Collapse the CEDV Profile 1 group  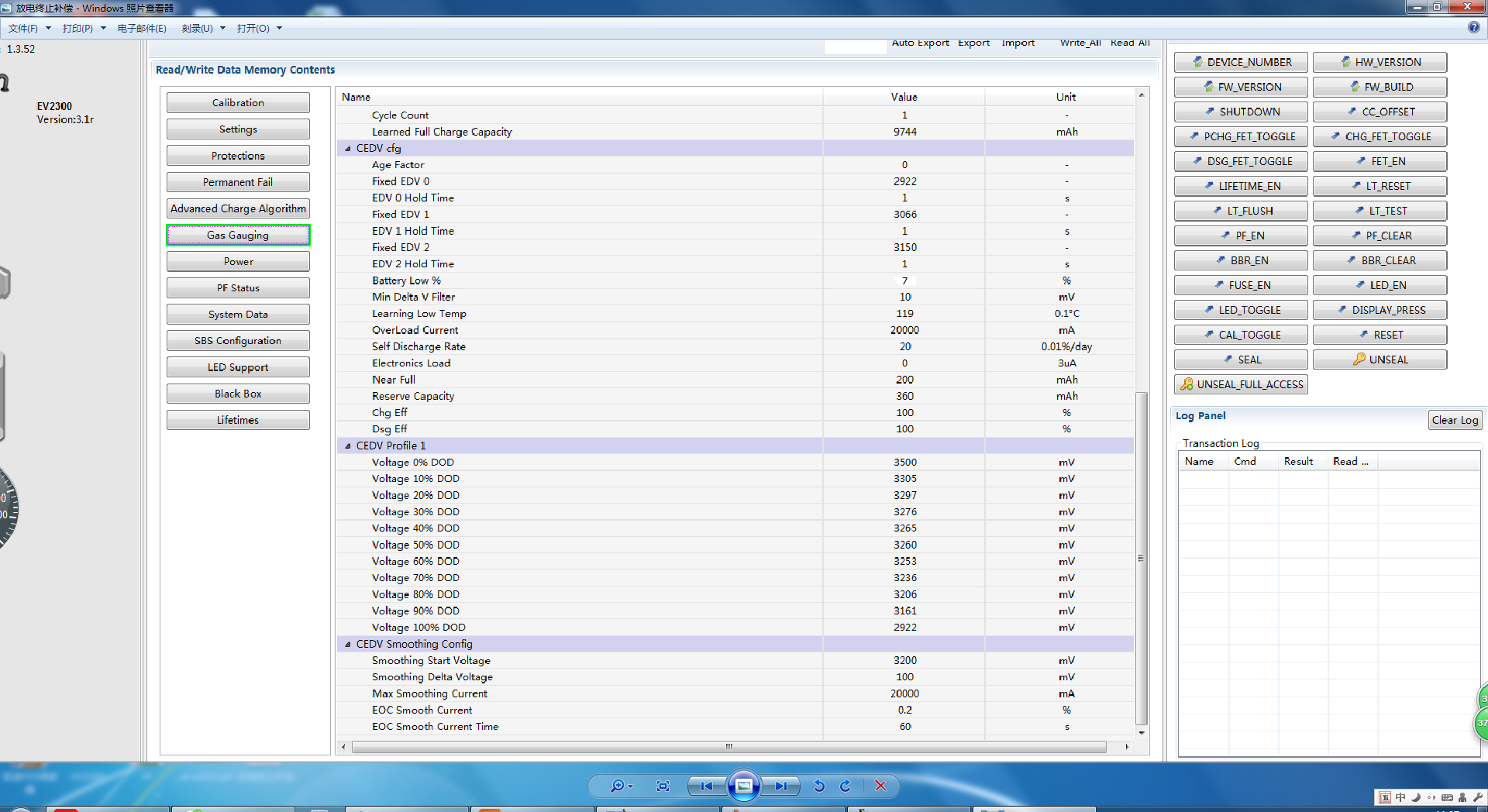(x=348, y=446)
